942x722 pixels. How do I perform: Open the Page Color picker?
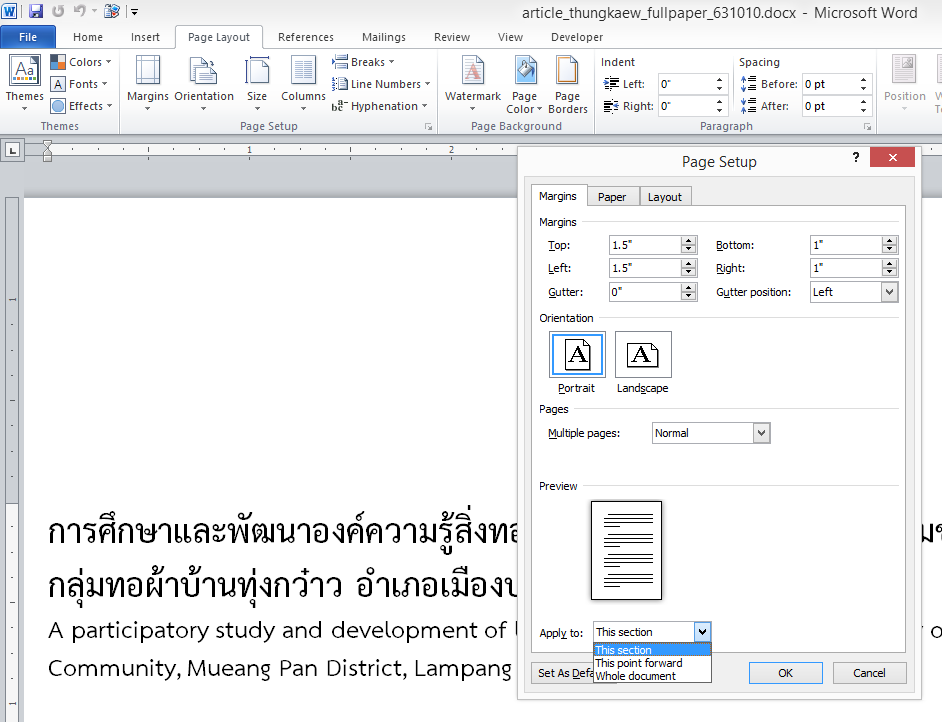(525, 82)
